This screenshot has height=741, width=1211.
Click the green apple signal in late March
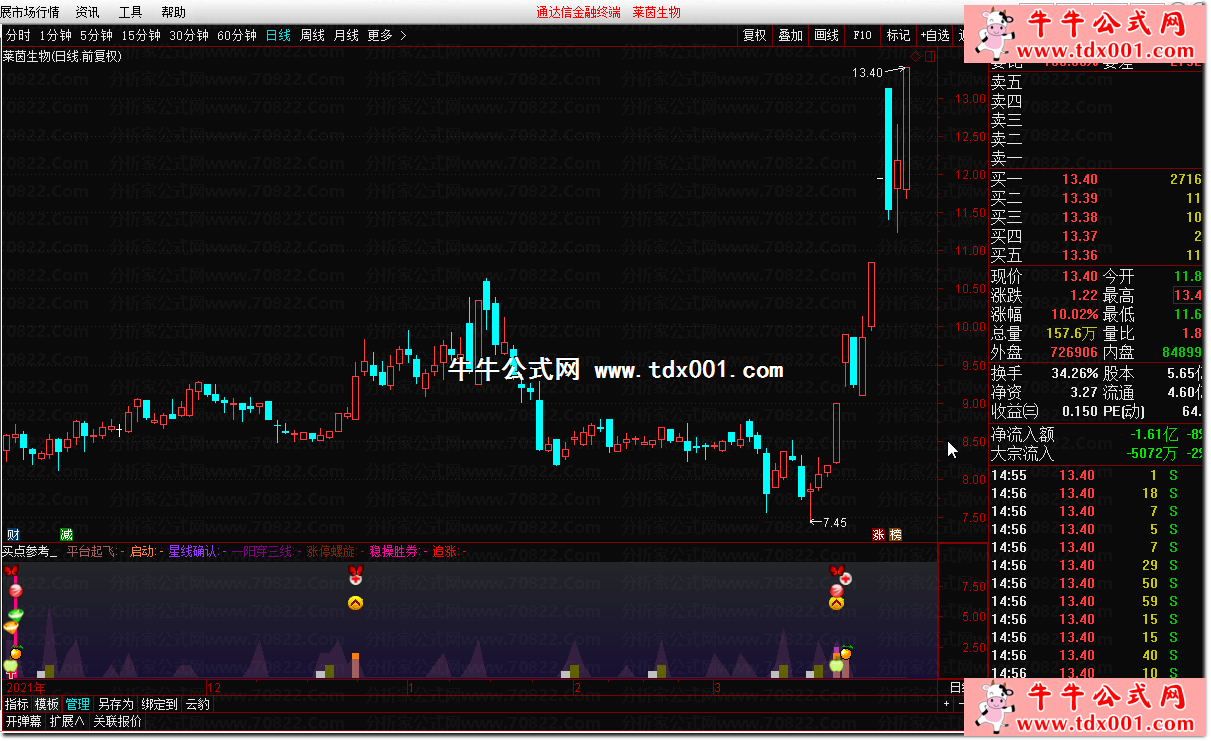836,663
